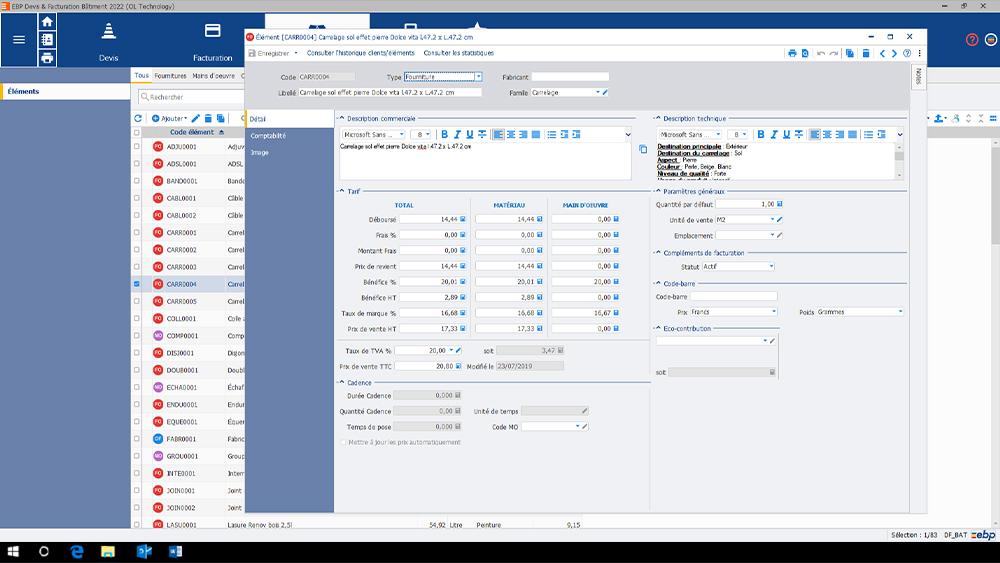This screenshot has width=1000, height=563.
Task: Open the Type dropdown showing Fourniture
Action: [x=478, y=76]
